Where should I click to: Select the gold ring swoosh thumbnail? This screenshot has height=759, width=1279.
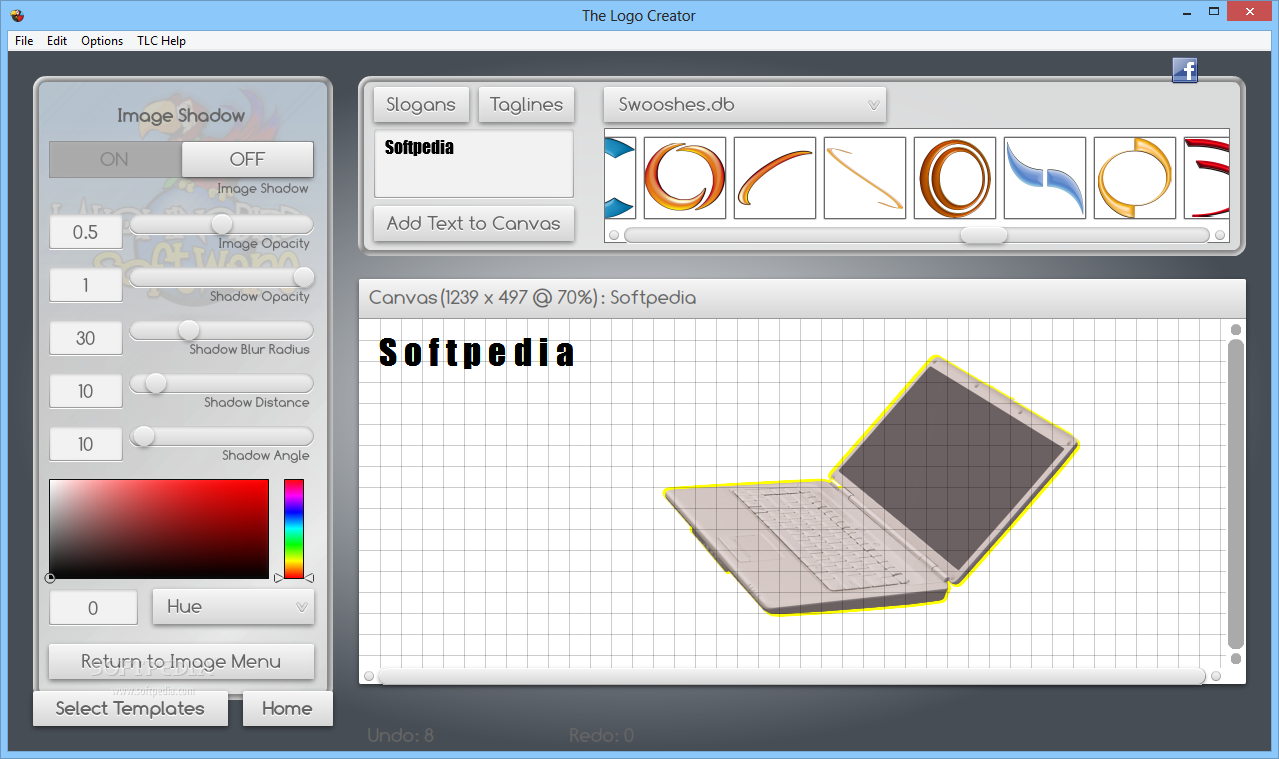pyautogui.click(x=1135, y=178)
